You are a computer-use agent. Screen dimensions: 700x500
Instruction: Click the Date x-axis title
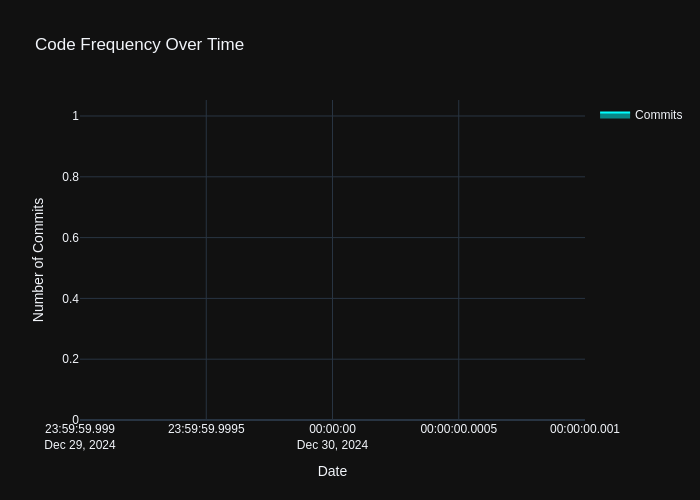click(332, 471)
